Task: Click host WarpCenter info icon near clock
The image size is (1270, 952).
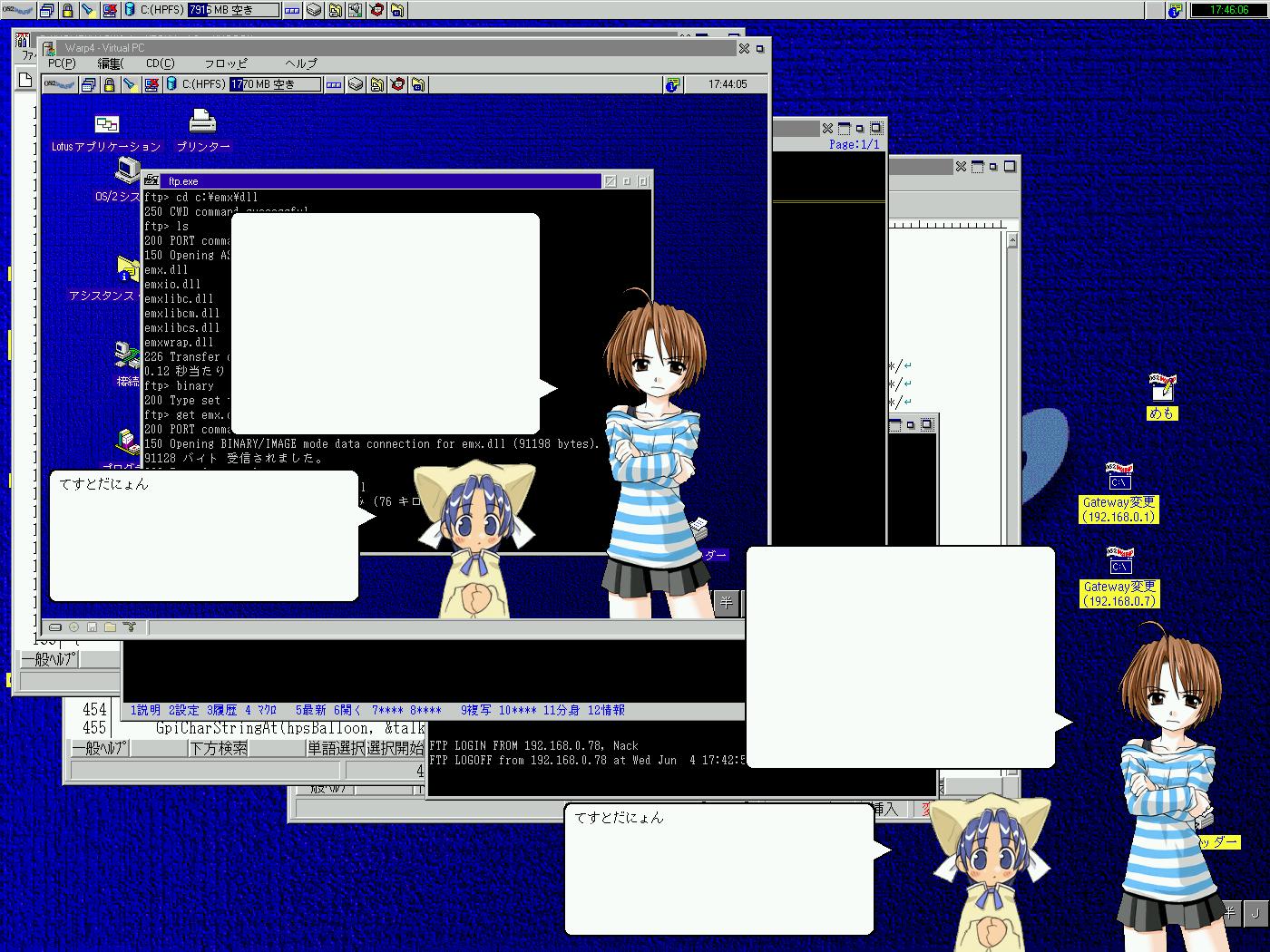Action: pyautogui.click(x=1175, y=10)
